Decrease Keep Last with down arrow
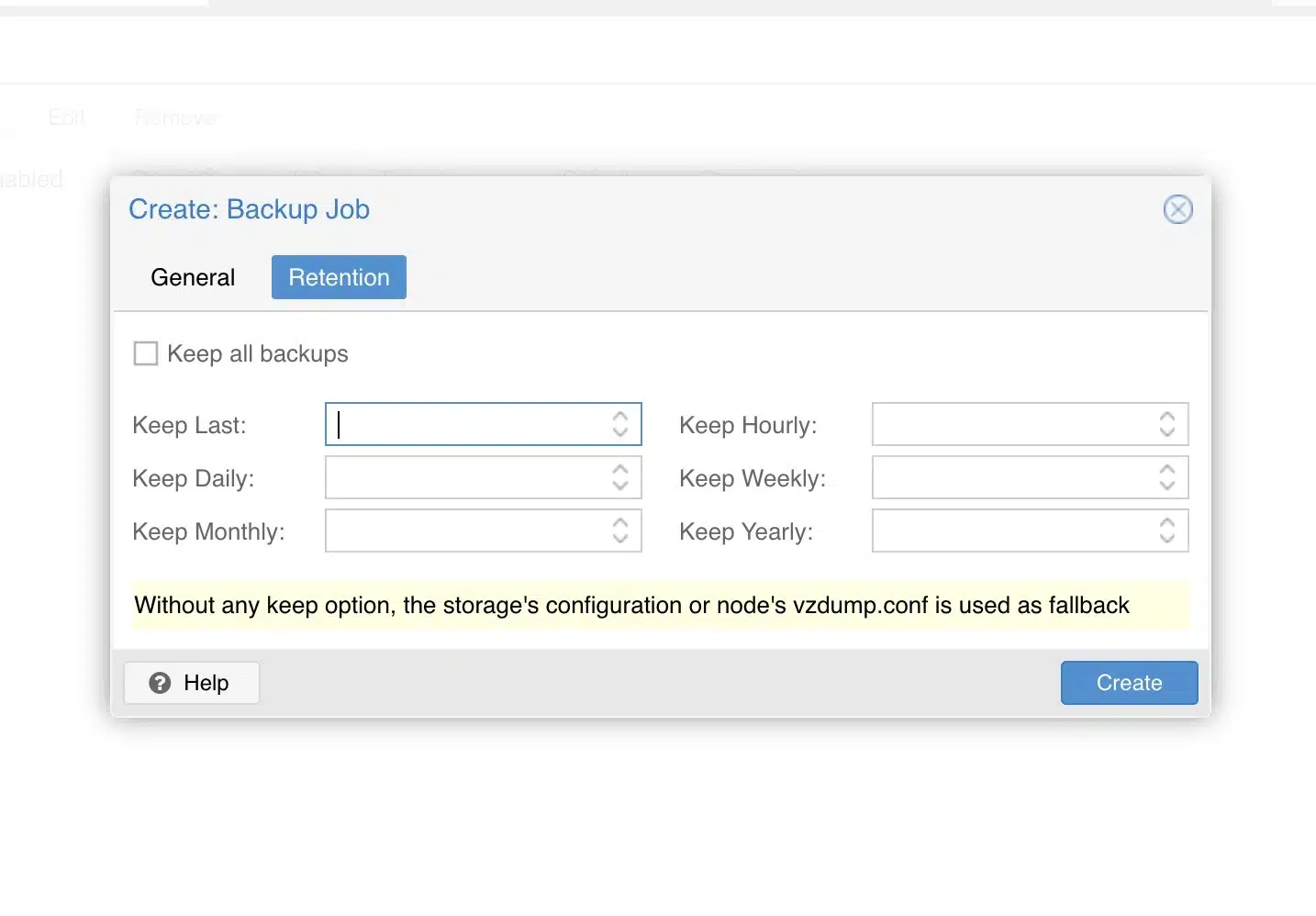Viewport: 1316px width, 916px height. click(620, 432)
